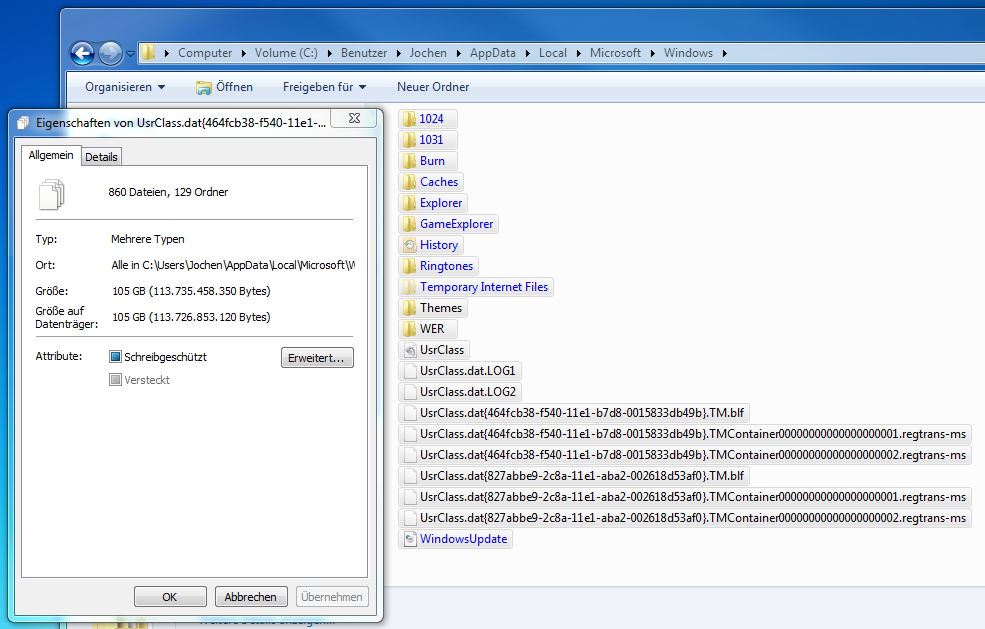
Task: Expand arrow after Benutzer breadcrumb
Action: click(x=398, y=53)
